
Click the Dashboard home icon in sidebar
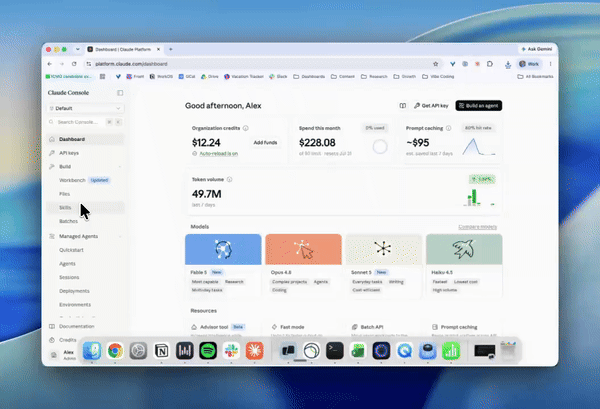pos(52,139)
